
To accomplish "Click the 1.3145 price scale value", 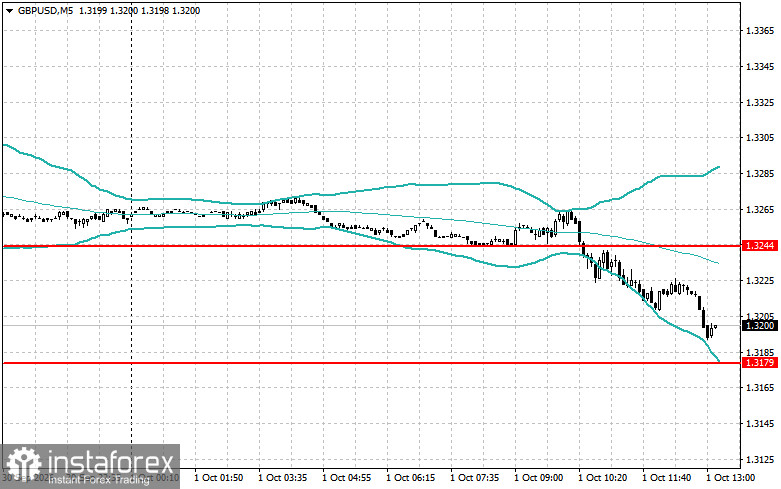I will [760, 424].
